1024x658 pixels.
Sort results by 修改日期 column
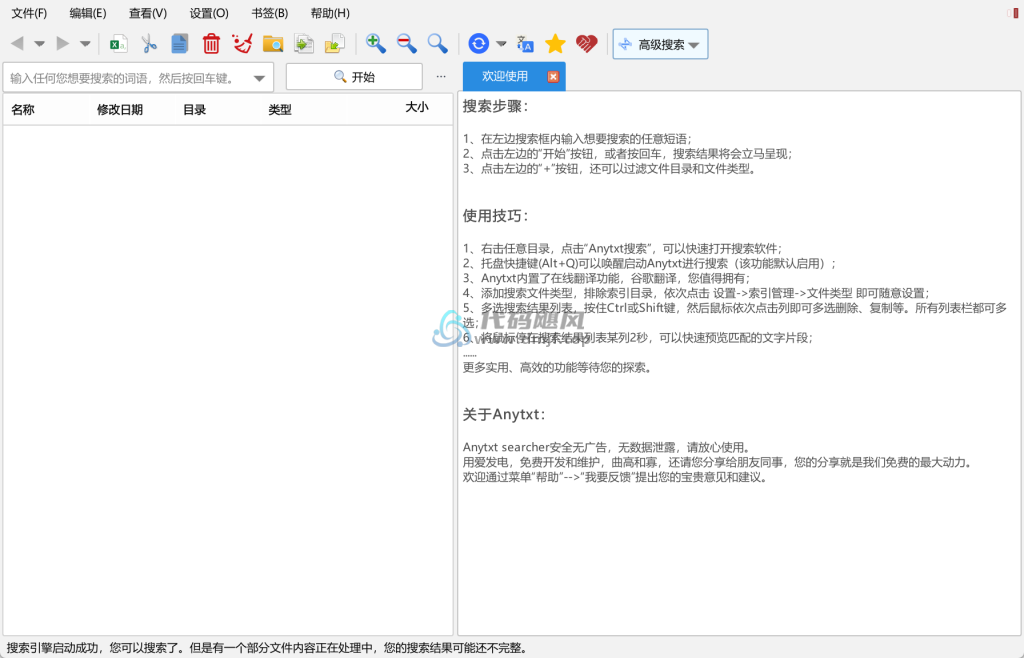click(120, 110)
